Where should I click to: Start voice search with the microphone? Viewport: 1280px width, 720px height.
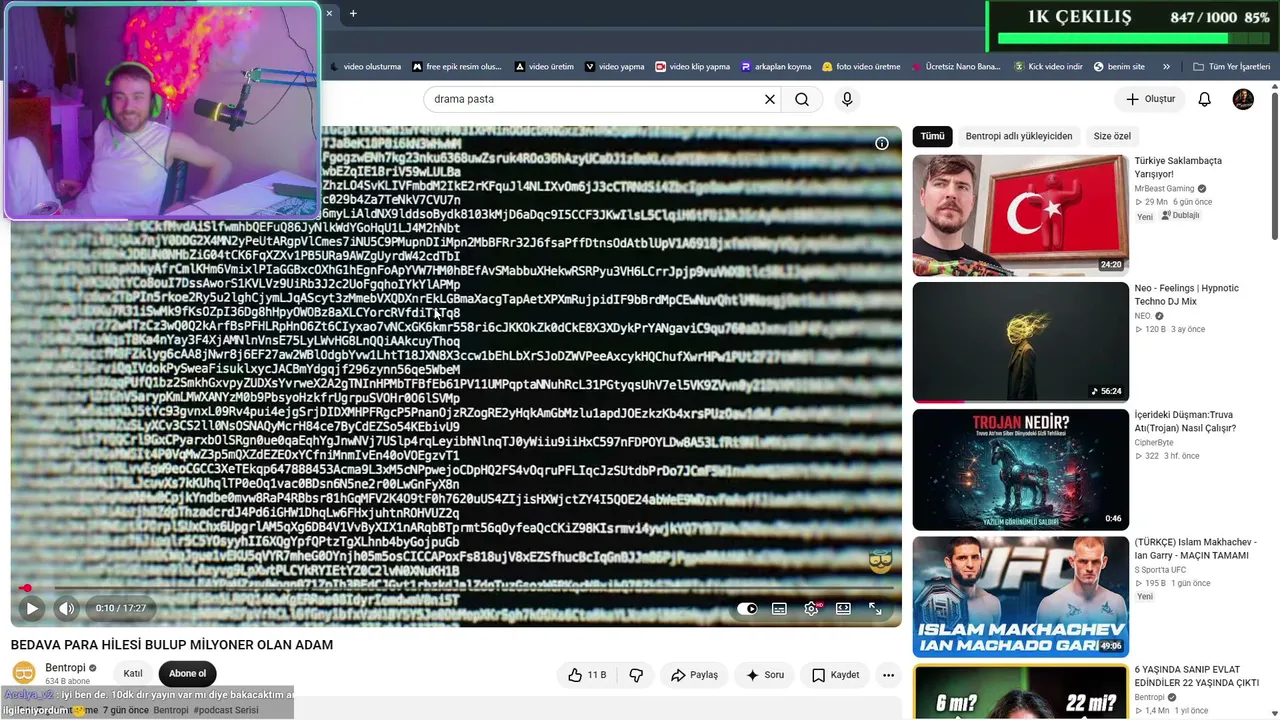(x=847, y=99)
